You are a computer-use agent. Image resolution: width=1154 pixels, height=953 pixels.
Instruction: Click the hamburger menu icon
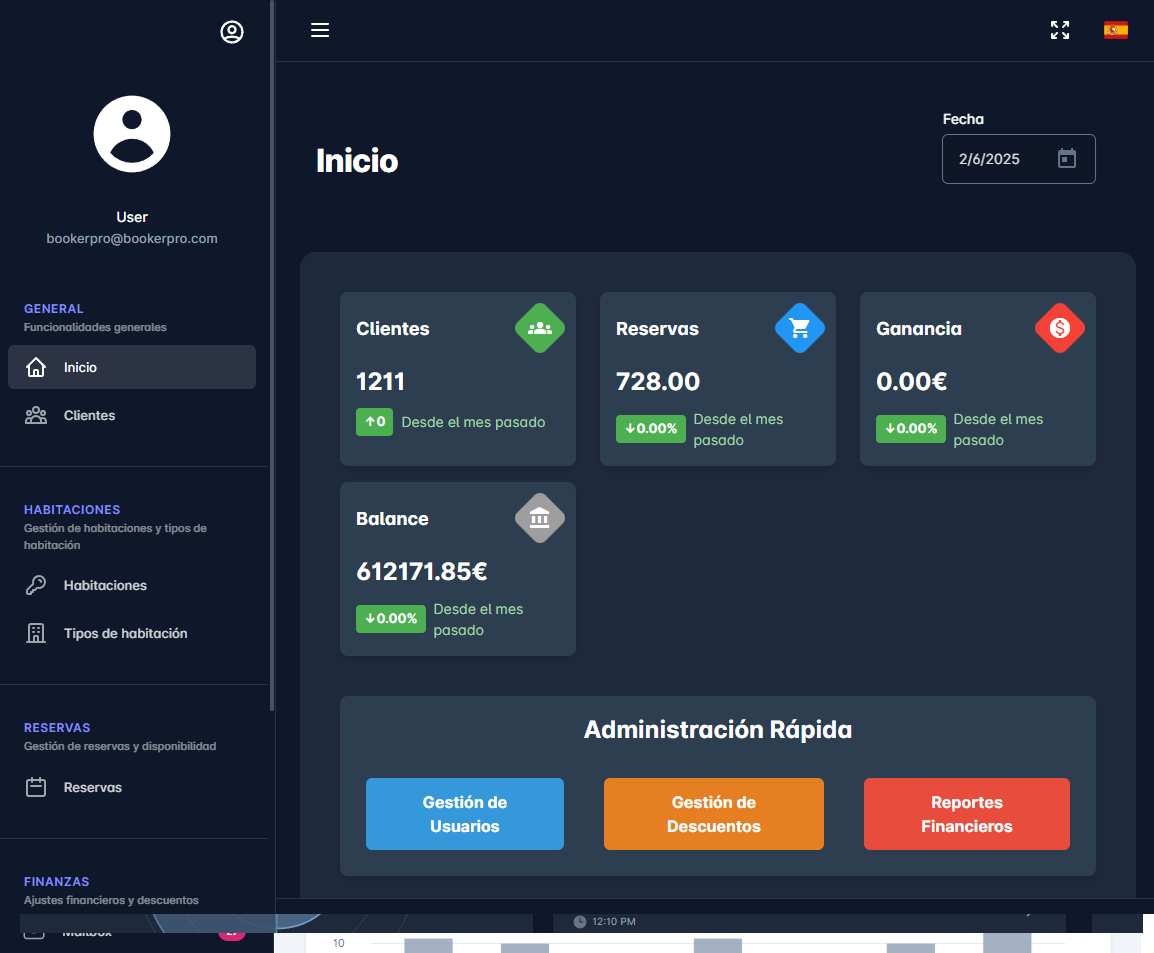320,30
